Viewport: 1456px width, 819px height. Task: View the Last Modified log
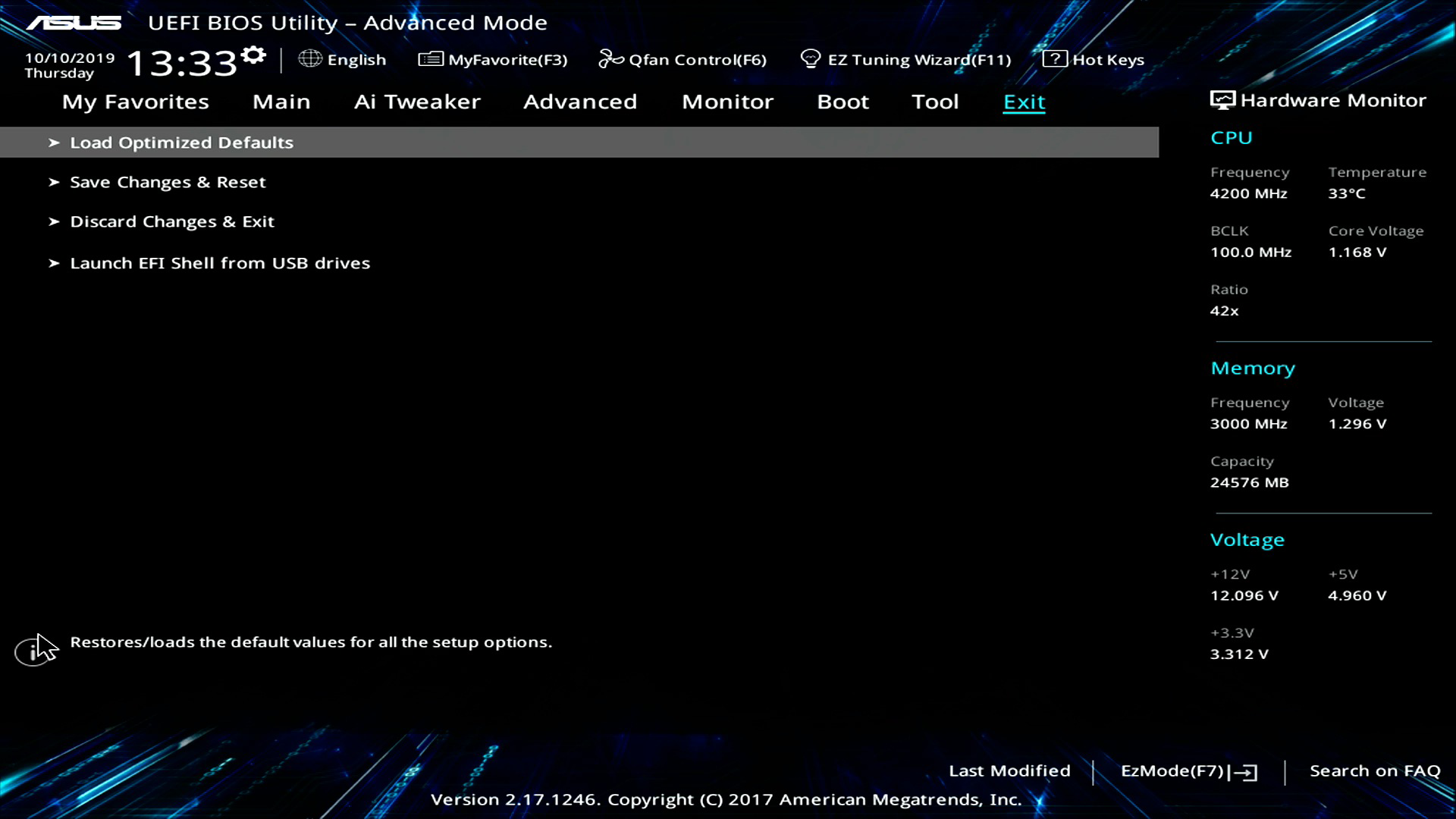1009,770
